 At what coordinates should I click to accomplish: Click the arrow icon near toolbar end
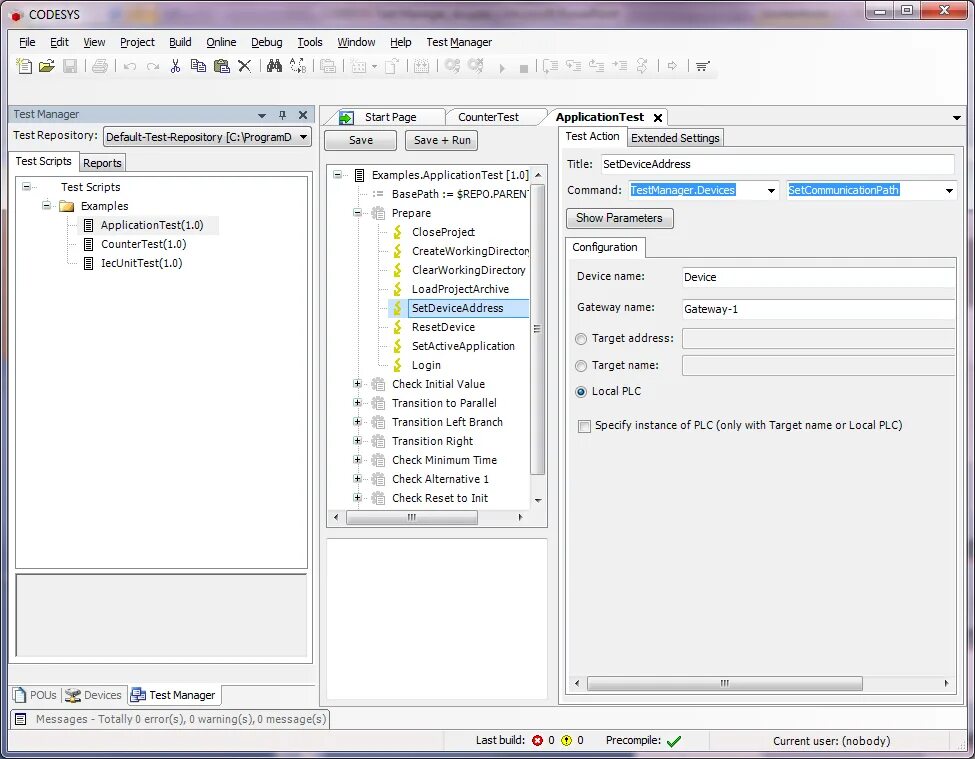(672, 66)
